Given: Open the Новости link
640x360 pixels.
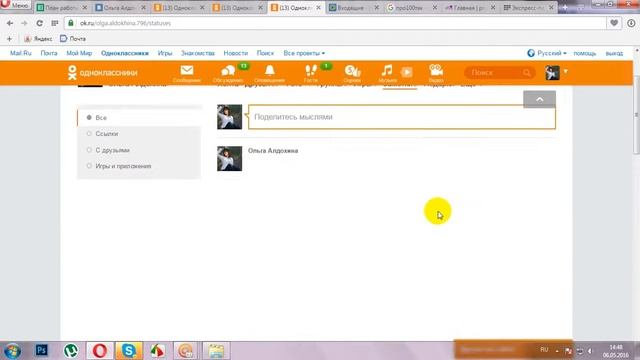Looking at the screenshot, I should 236,53.
